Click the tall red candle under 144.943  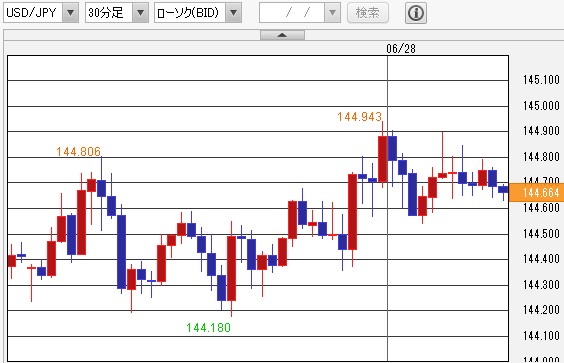(x=382, y=159)
